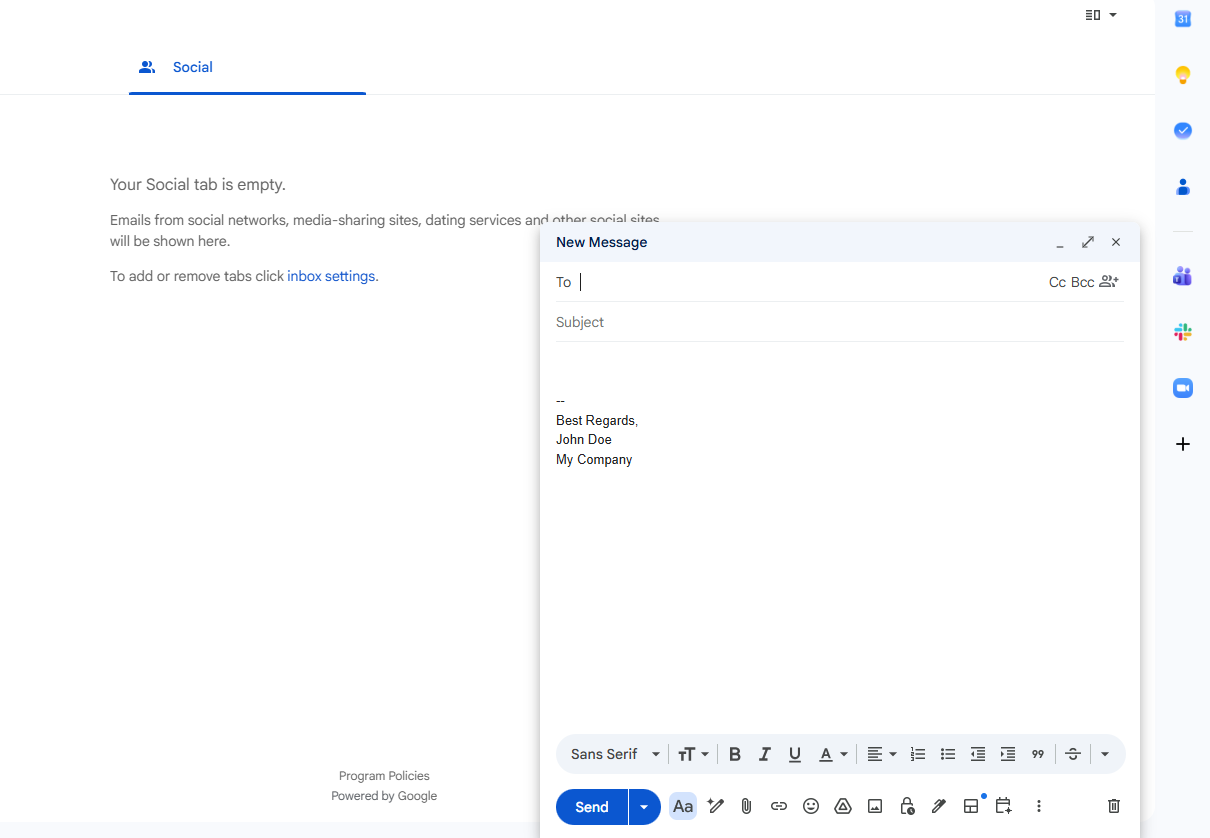Image resolution: width=1210 pixels, height=838 pixels.
Task: Add Cc recipients
Action: [x=1057, y=282]
